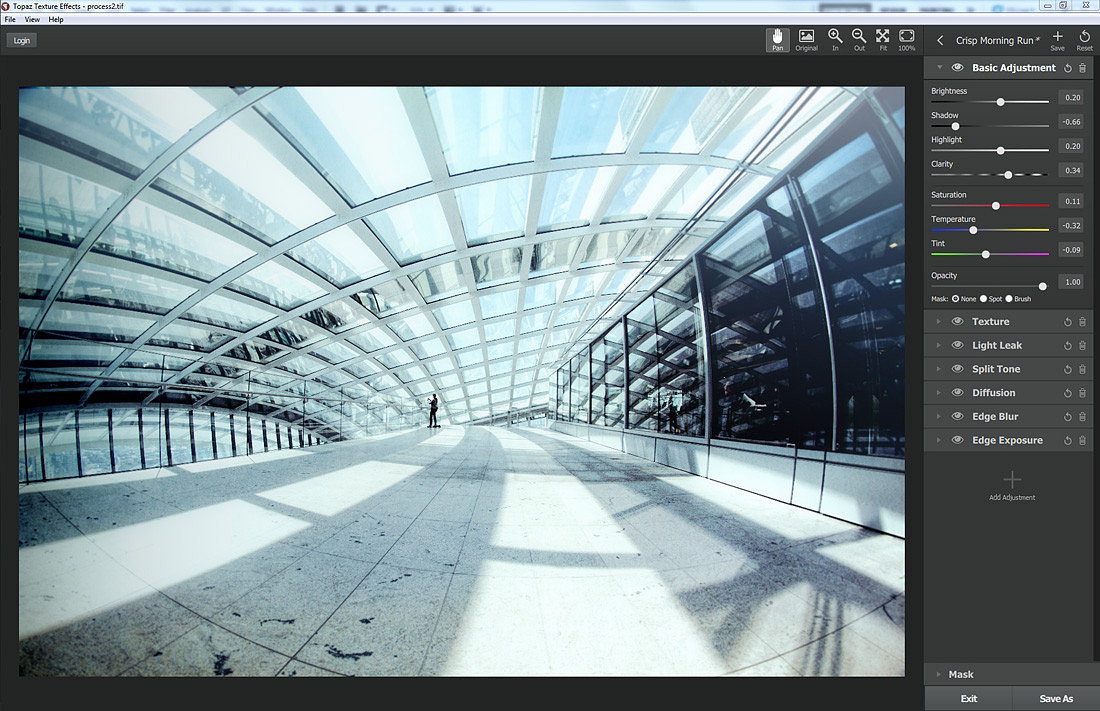Delete the Diffusion adjustment
Viewport: 1100px width, 711px height.
(1082, 393)
